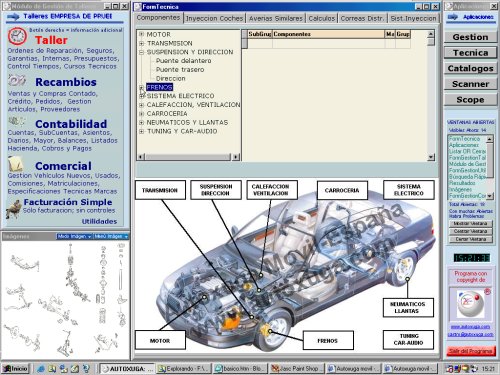Image resolution: width=500 pixels, height=375 pixels.
Task: Open the Taller clock icon
Action: 17,37
